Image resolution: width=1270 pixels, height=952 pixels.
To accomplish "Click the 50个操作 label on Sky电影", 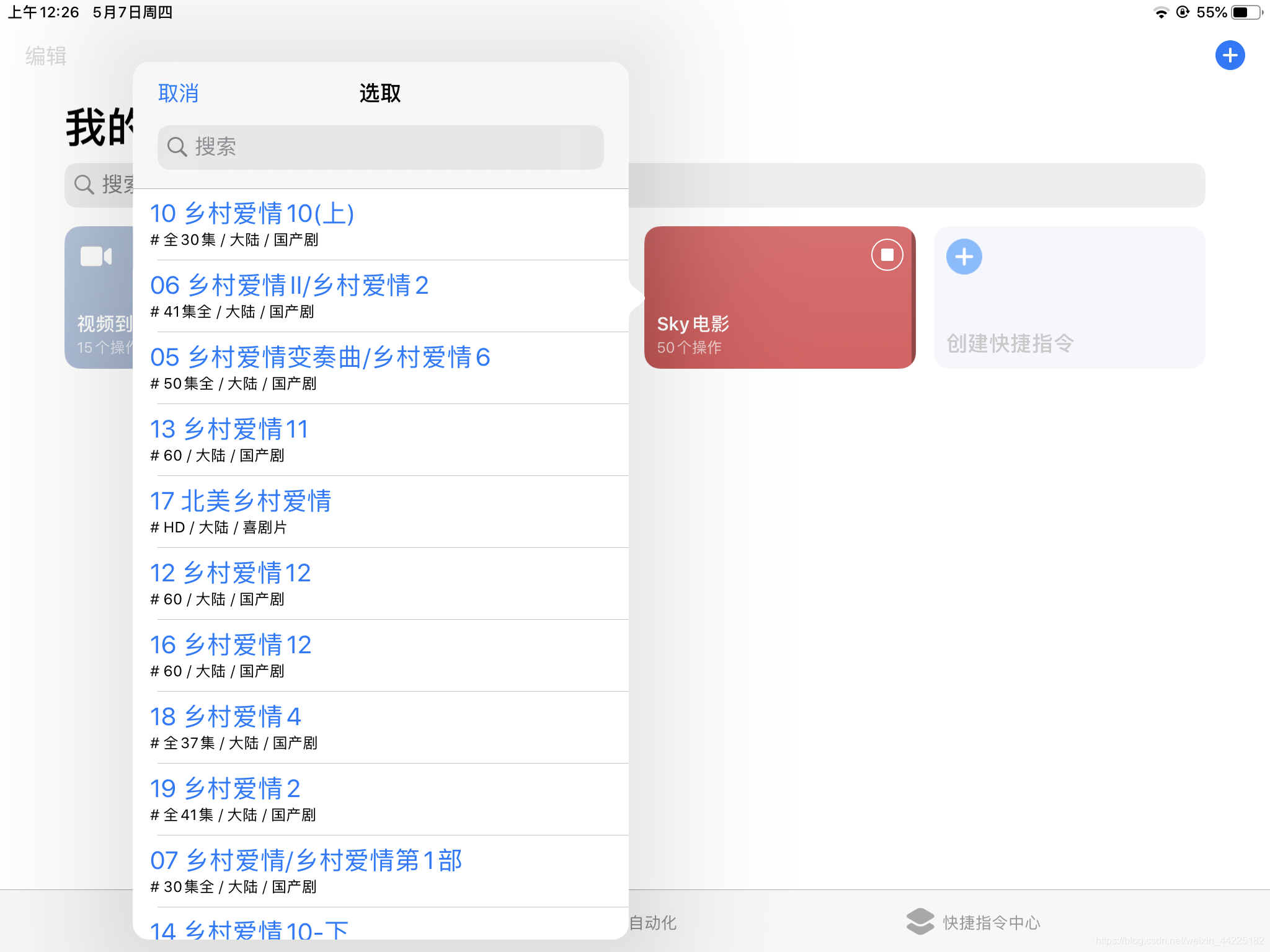I will (689, 348).
